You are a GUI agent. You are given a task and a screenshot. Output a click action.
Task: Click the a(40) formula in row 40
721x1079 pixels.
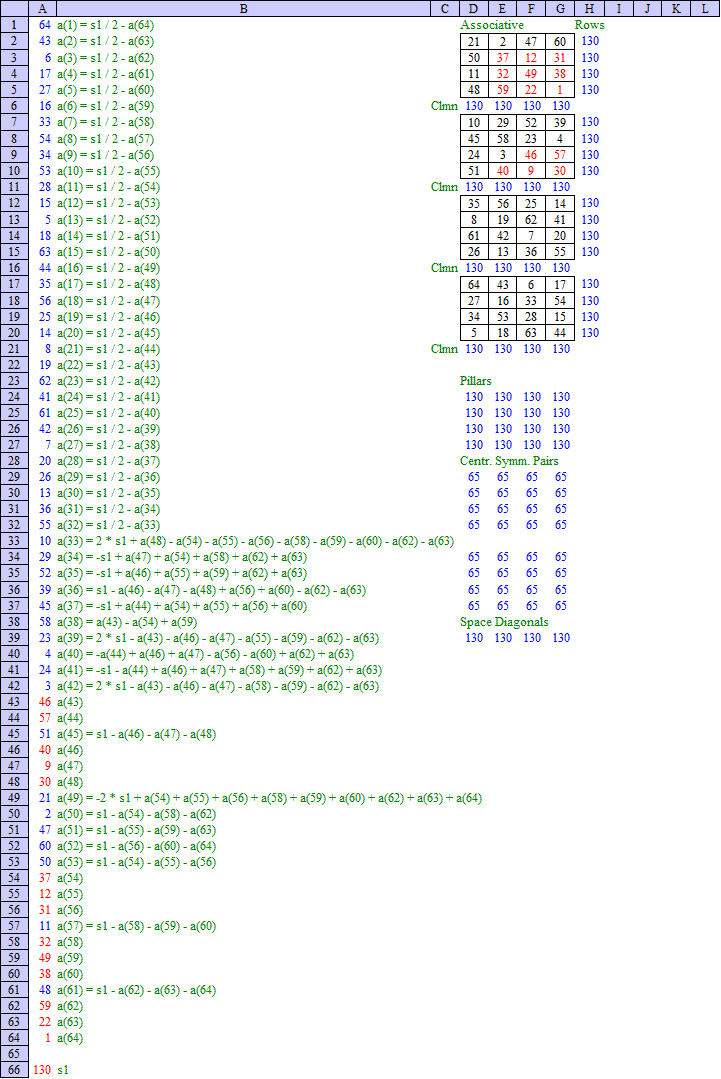[206, 654]
